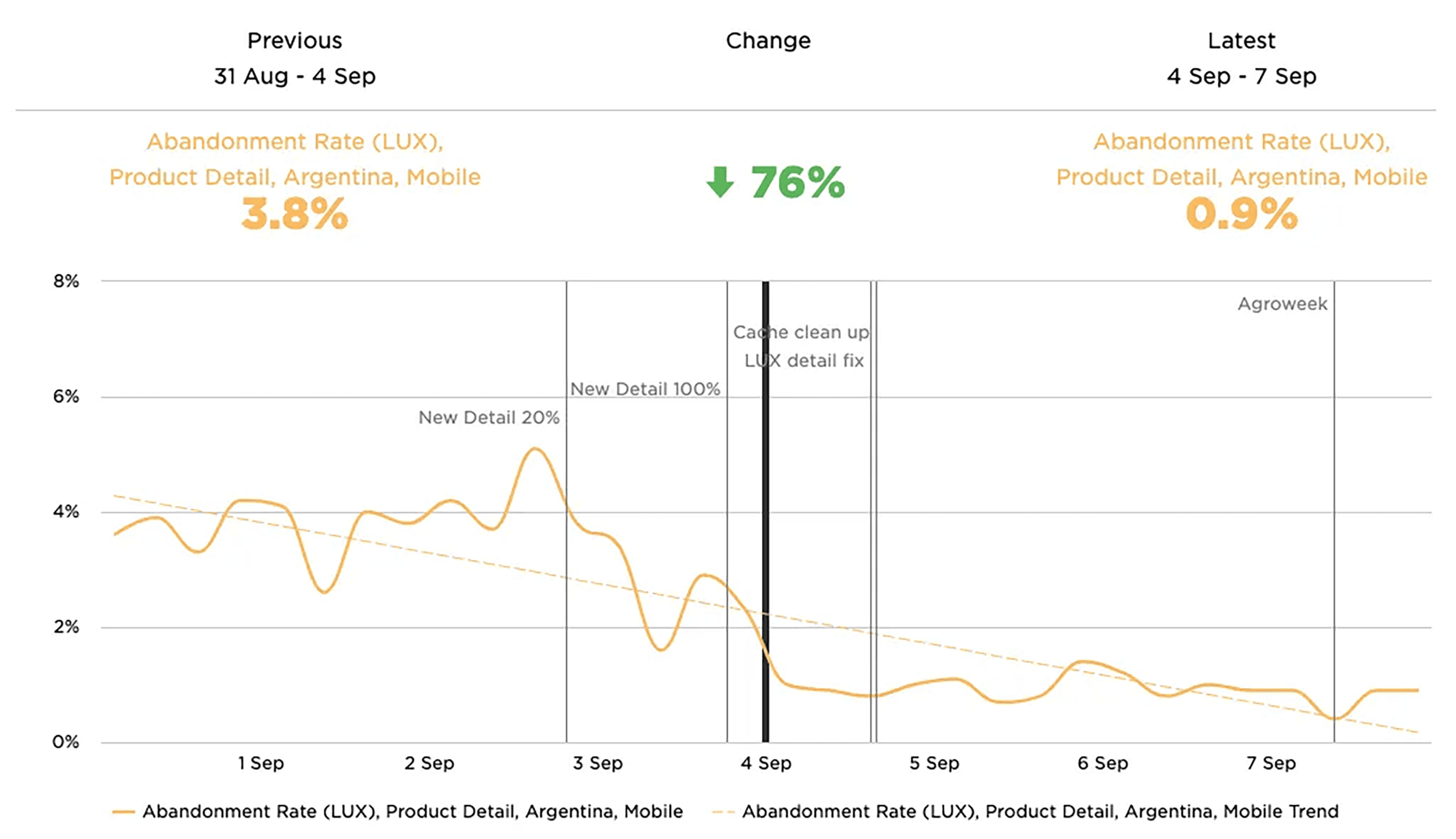This screenshot has height=839, width=1456.
Task: Click the 5 Sep x-axis label
Action: click(934, 763)
